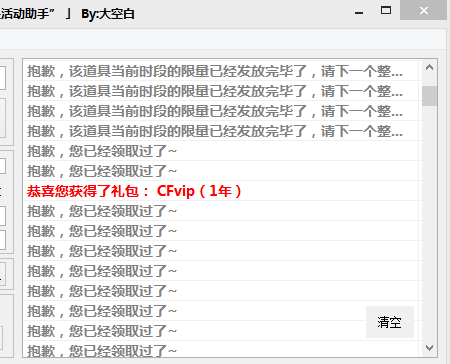
Task: Close the 活动助手 window
Action: [x=423, y=11]
